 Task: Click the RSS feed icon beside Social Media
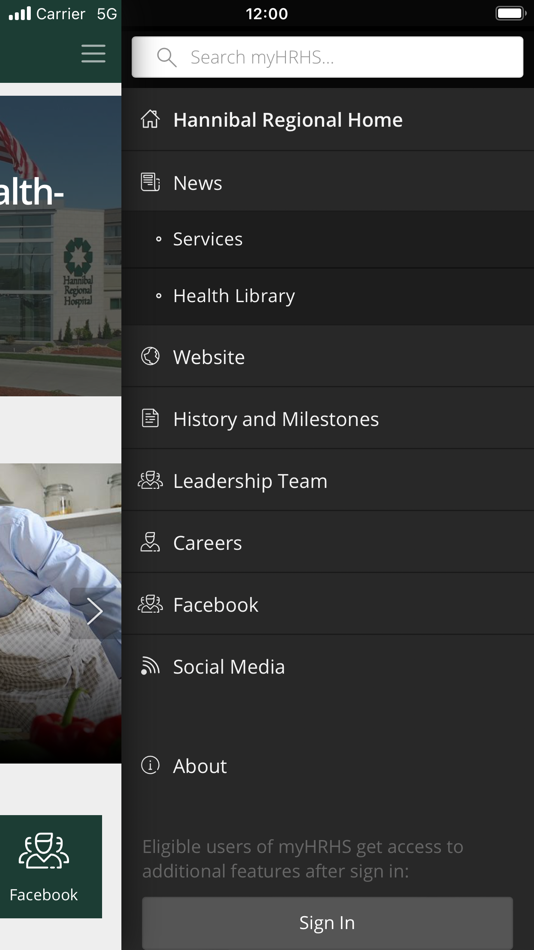tap(150, 666)
